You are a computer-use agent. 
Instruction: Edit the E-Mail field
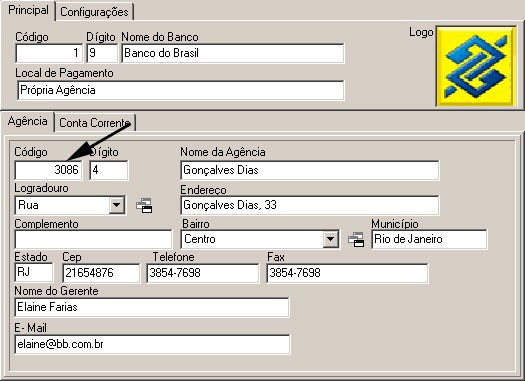(152, 344)
